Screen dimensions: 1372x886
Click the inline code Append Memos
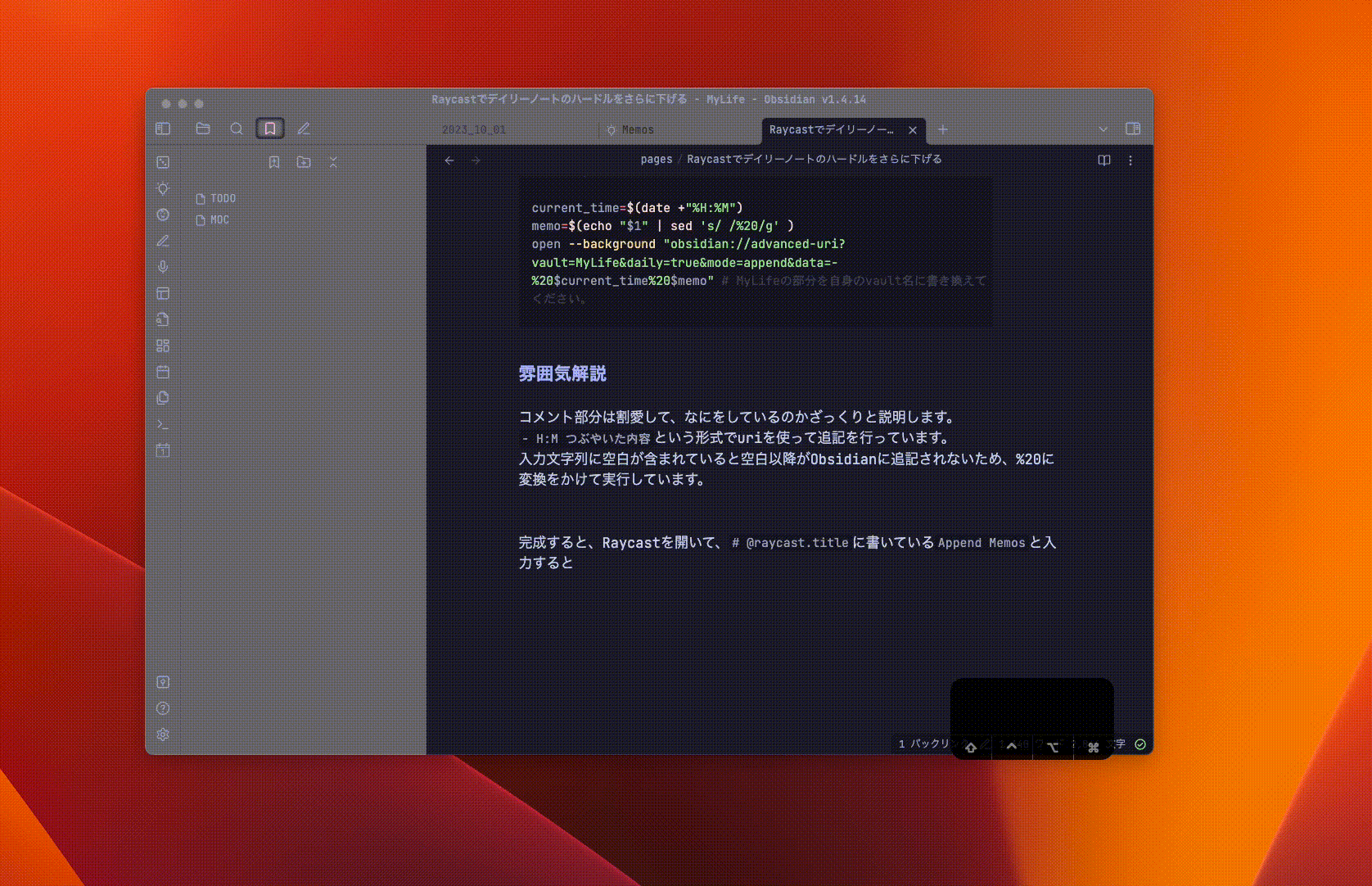(x=982, y=543)
